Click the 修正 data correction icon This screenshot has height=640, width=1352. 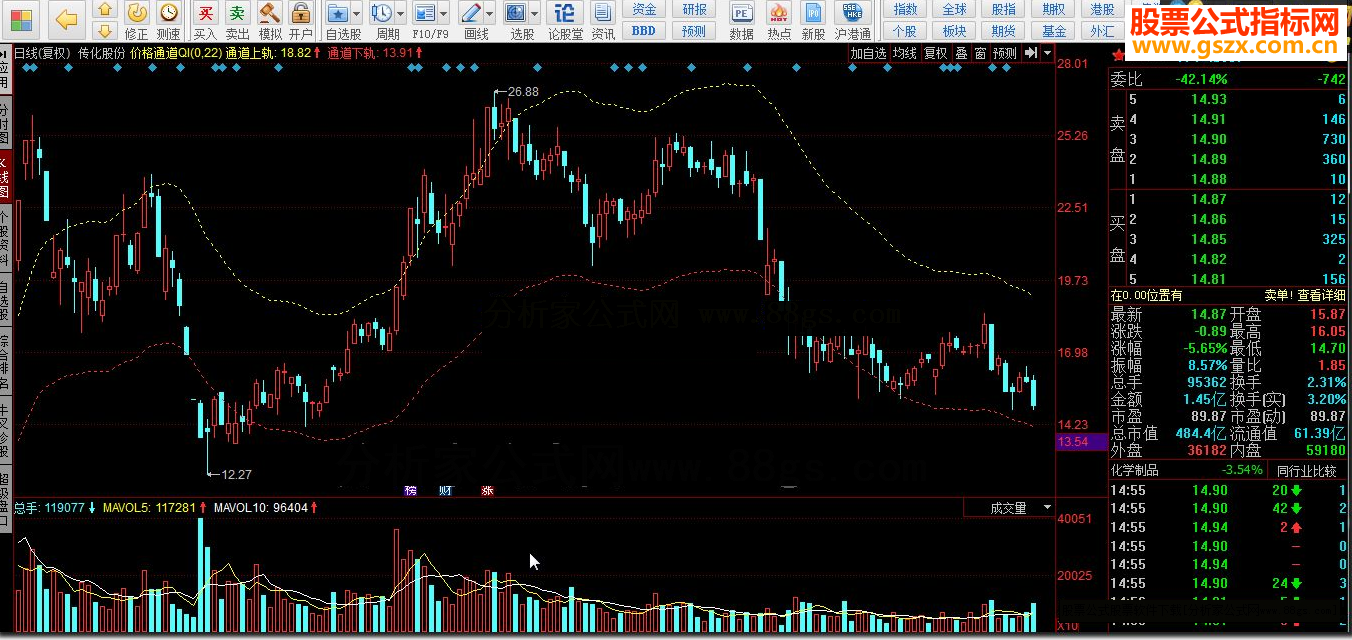click(x=137, y=13)
